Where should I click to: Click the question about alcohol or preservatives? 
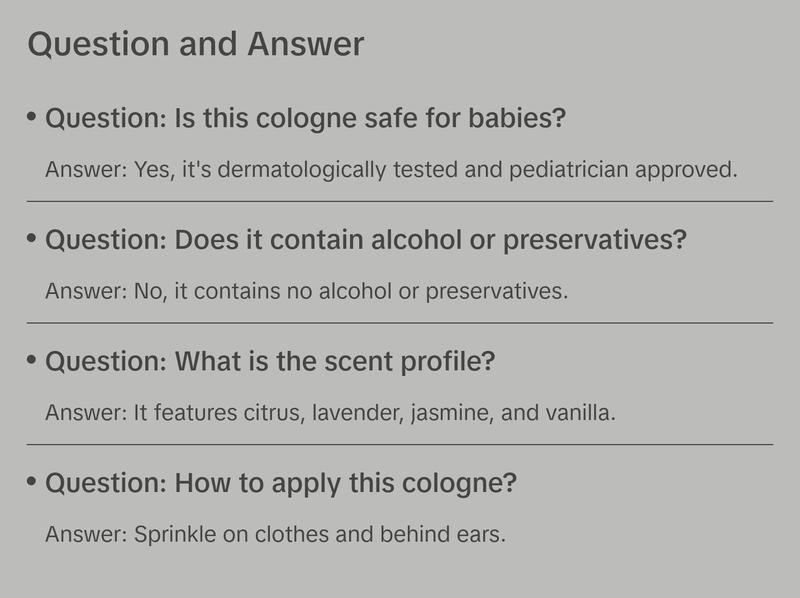click(366, 241)
